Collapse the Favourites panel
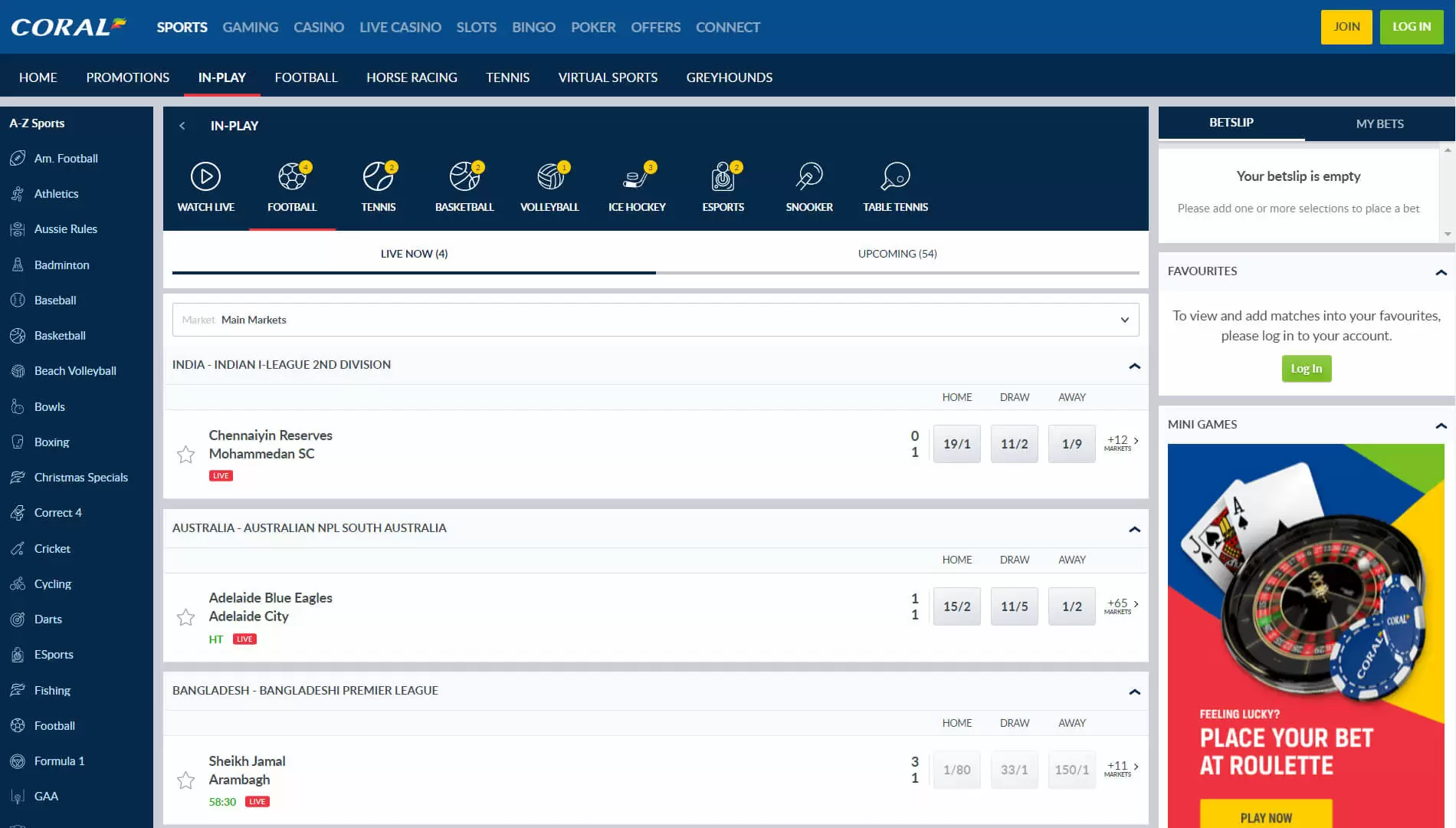This screenshot has width=1456, height=828. (x=1441, y=272)
